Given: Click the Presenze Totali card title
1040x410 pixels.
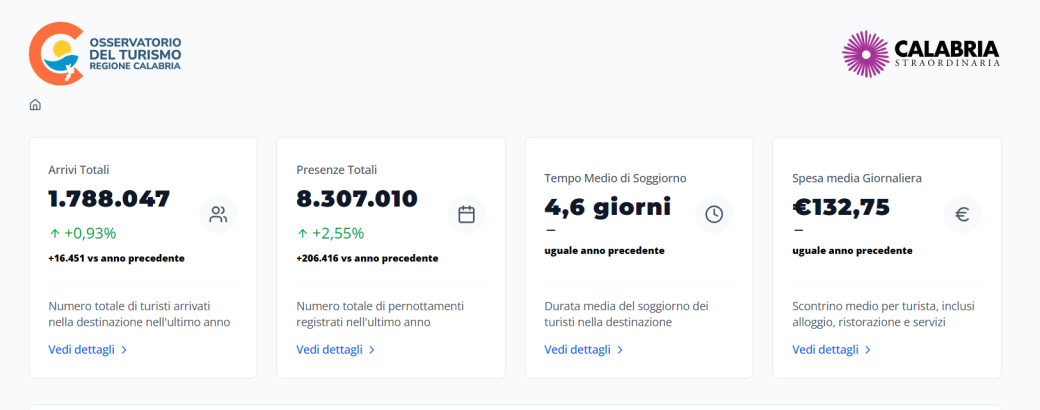Looking at the screenshot, I should pyautogui.click(x=337, y=170).
